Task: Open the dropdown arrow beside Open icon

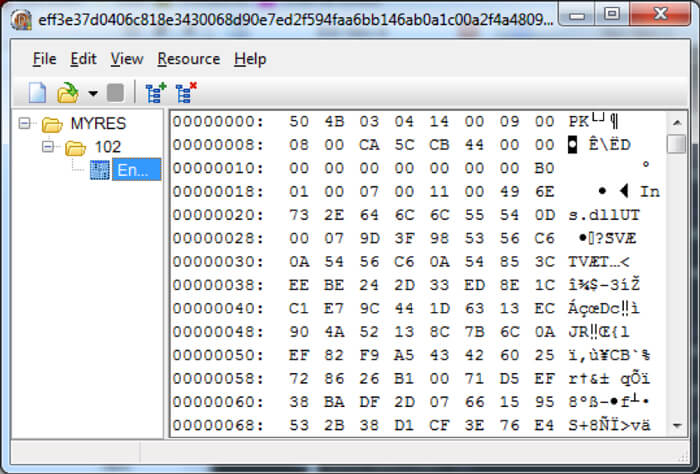Action: (92, 94)
